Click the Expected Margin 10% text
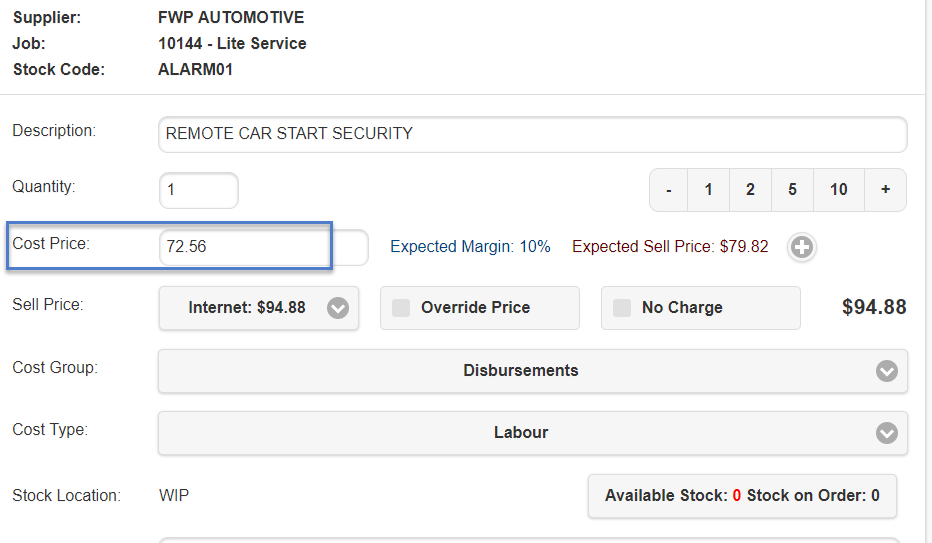The height and width of the screenshot is (543, 932). click(x=470, y=247)
